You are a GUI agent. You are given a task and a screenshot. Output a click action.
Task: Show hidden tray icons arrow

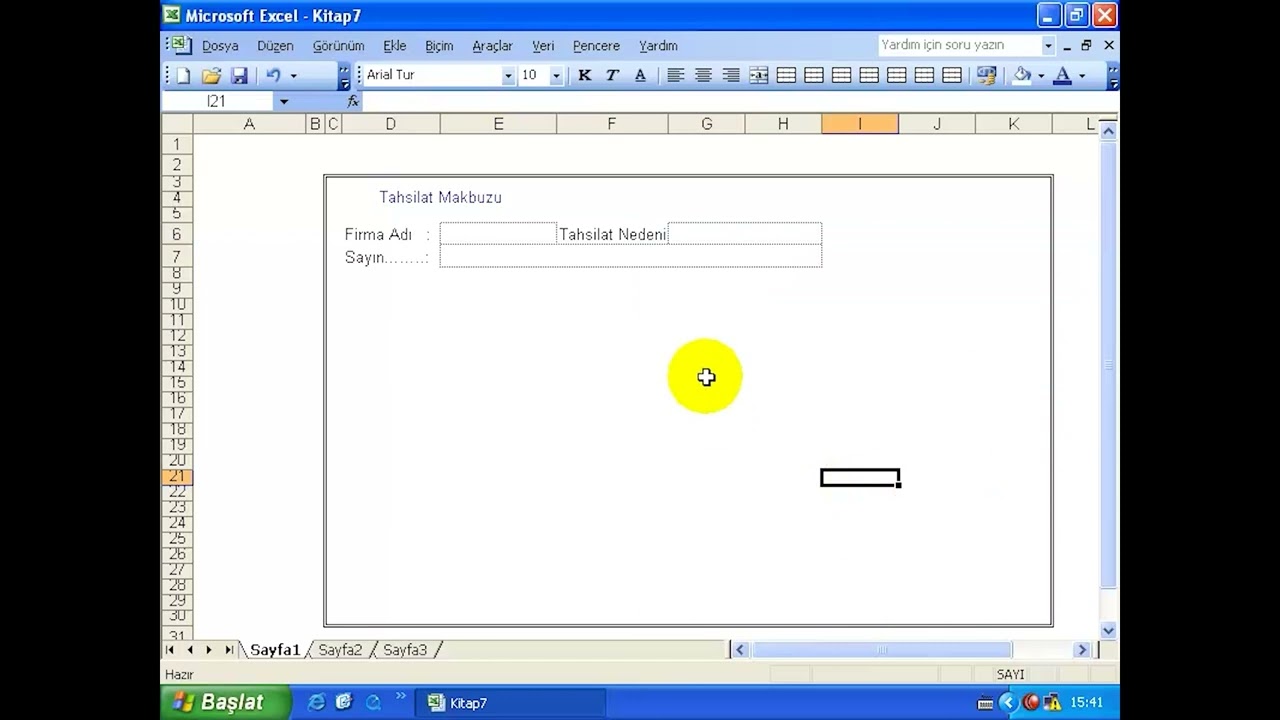click(1007, 703)
